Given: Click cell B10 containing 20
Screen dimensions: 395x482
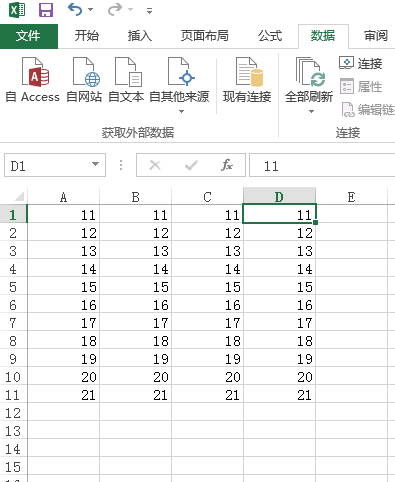Looking at the screenshot, I should 135,377.
